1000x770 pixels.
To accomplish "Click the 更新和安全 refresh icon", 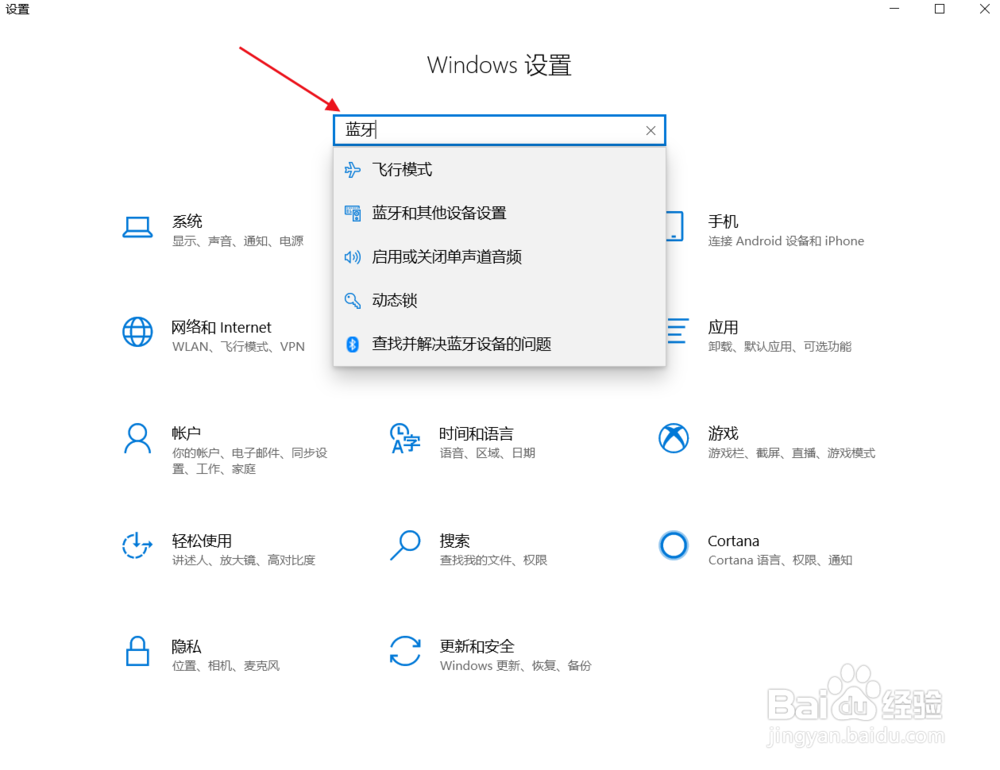I will coord(405,651).
